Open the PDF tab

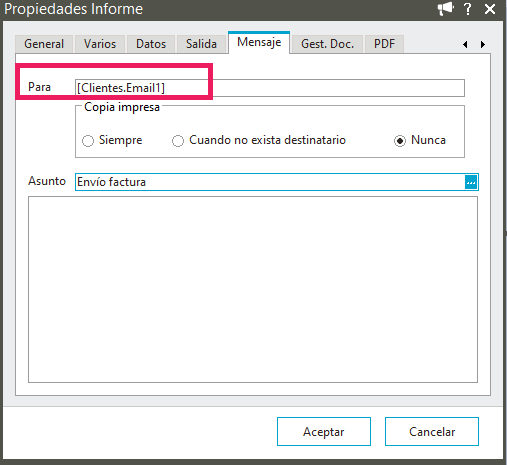384,44
